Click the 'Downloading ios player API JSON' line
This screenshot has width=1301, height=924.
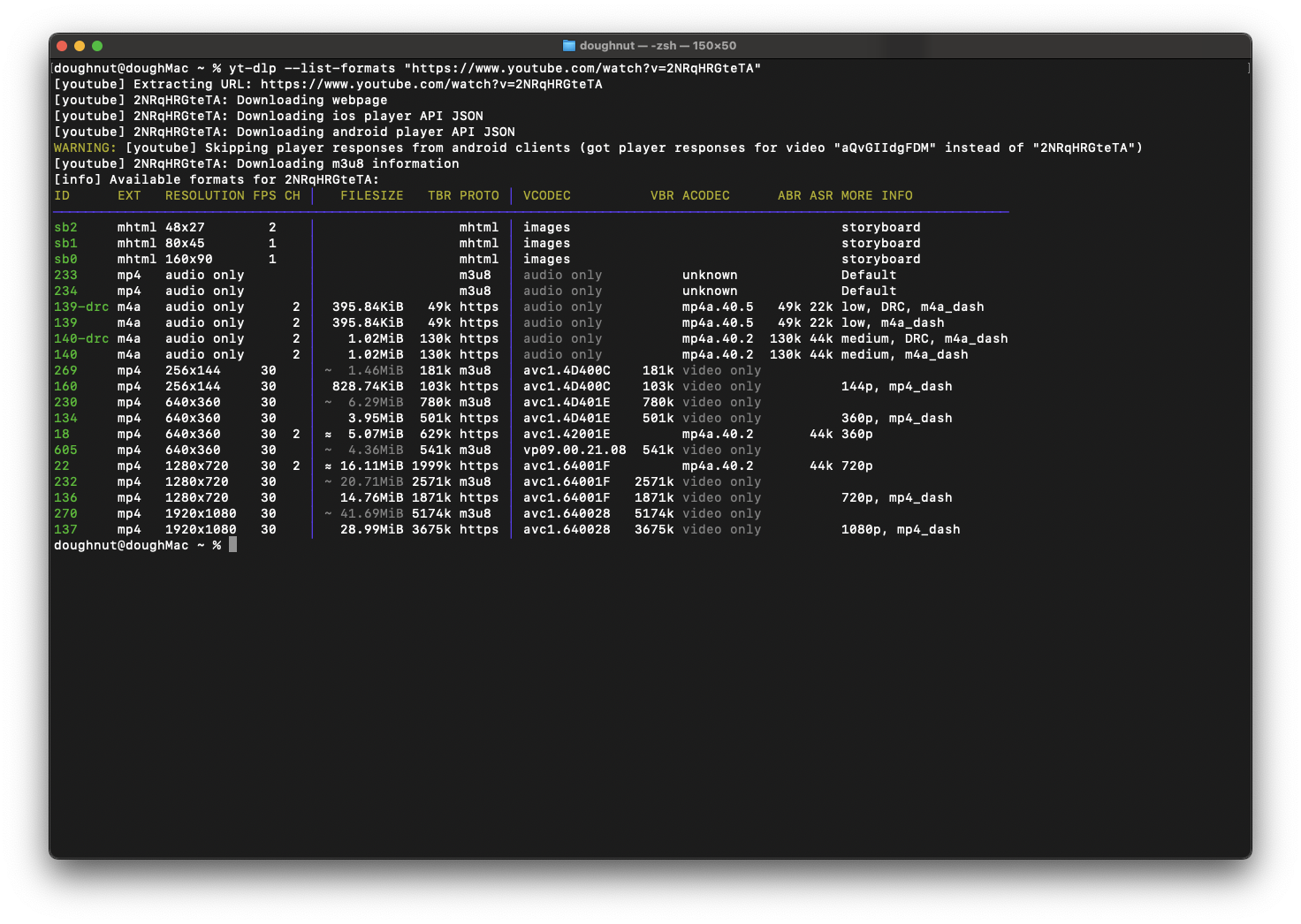click(269, 116)
